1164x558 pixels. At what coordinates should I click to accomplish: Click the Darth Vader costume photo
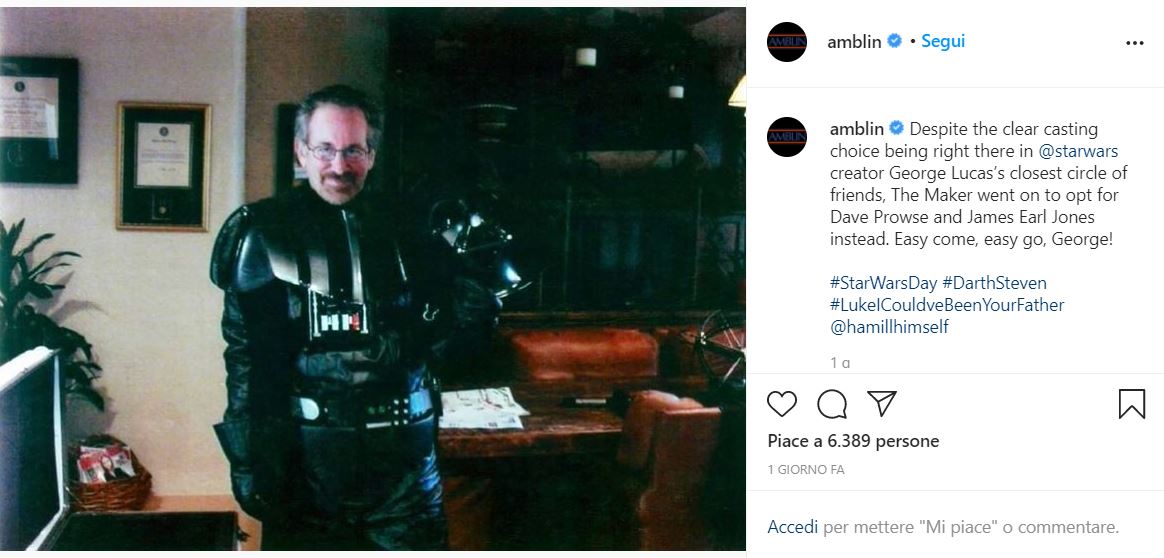tap(373, 279)
